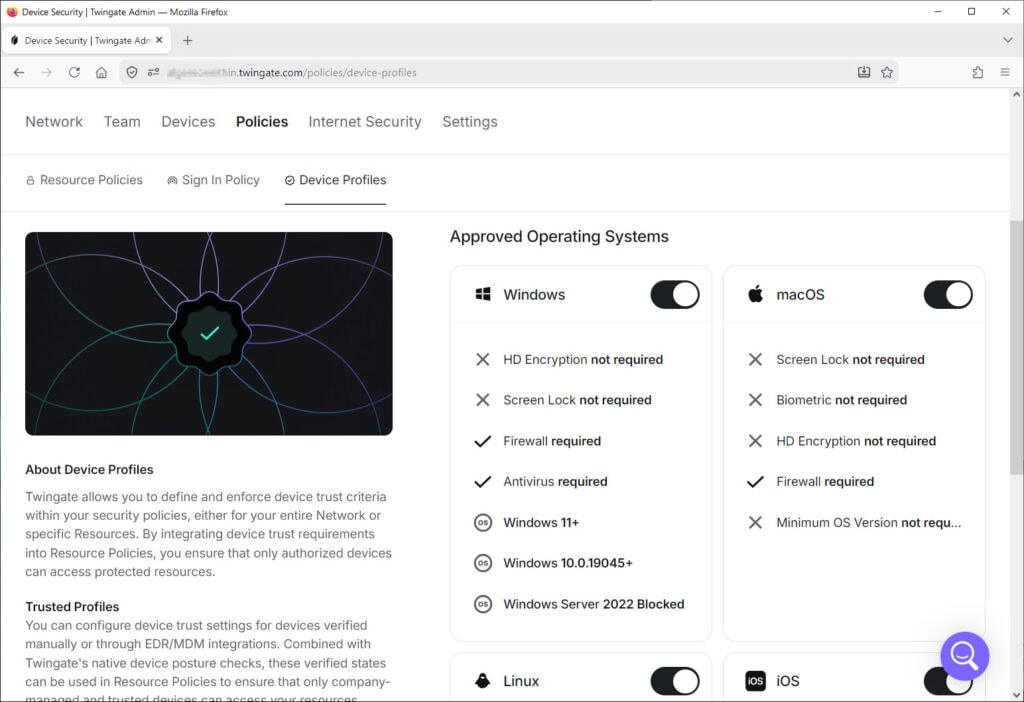This screenshot has height=702, width=1024.
Task: Click checkmark beside Windows Firewall required
Action: [x=483, y=441]
